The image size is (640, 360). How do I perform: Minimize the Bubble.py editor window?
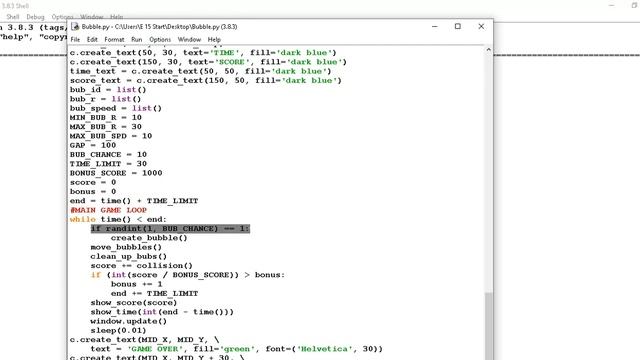pyautogui.click(x=435, y=27)
